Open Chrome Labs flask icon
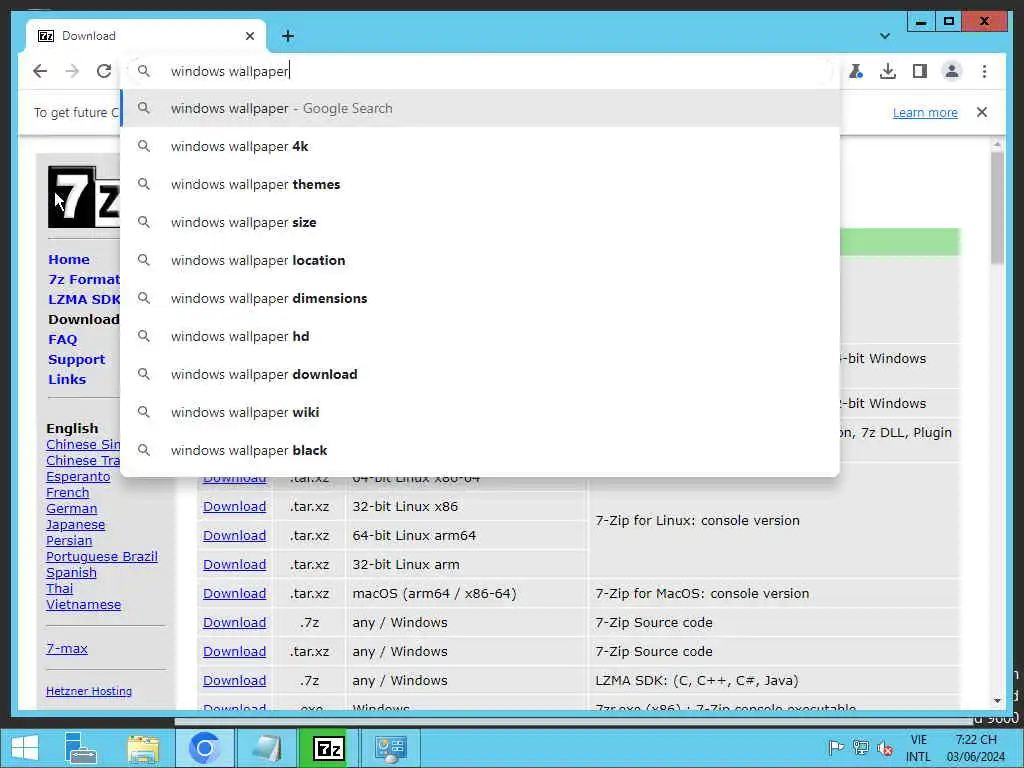The width and height of the screenshot is (1024, 768). (856, 71)
